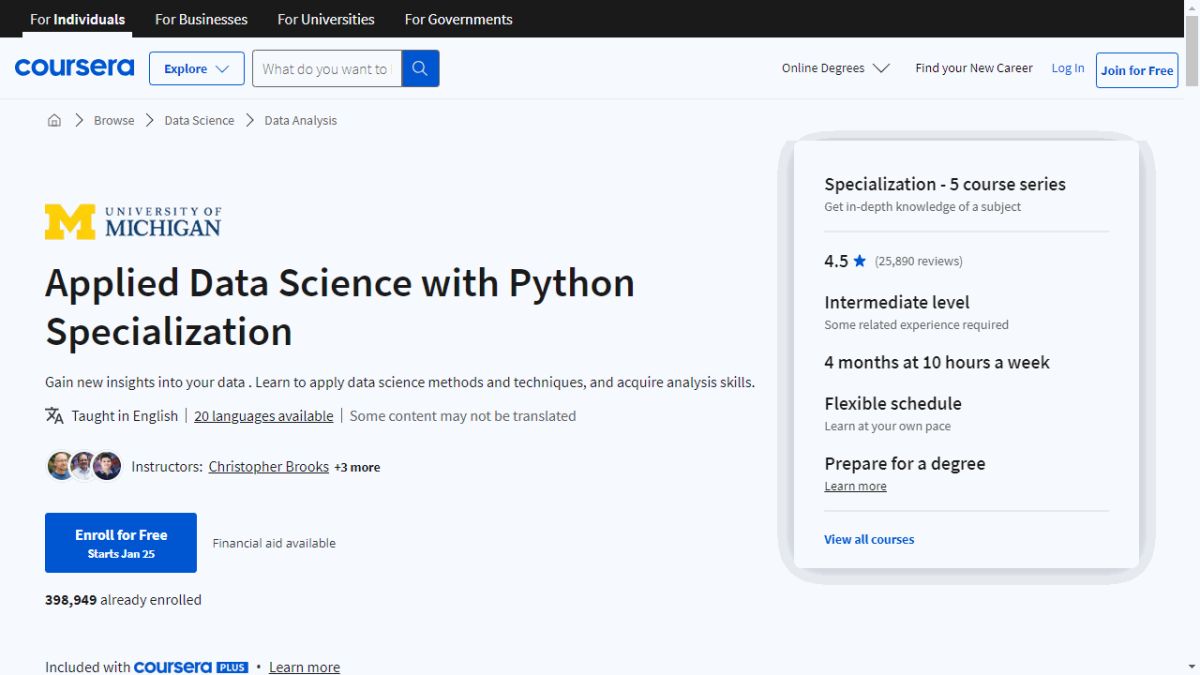Focus the What do you want search field

(x=325, y=69)
